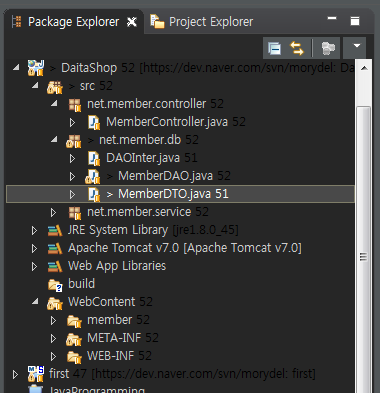Click the WEB-INF folder icon
This screenshot has width=380, height=393.
click(74, 357)
